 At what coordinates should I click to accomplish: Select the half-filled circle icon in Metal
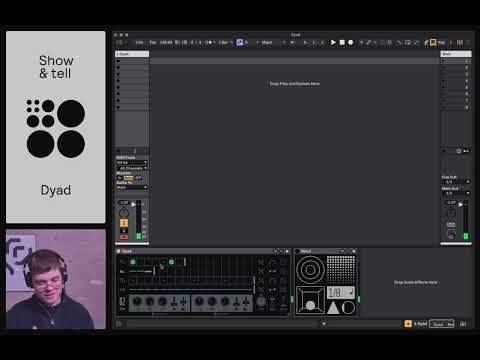[x=348, y=308]
